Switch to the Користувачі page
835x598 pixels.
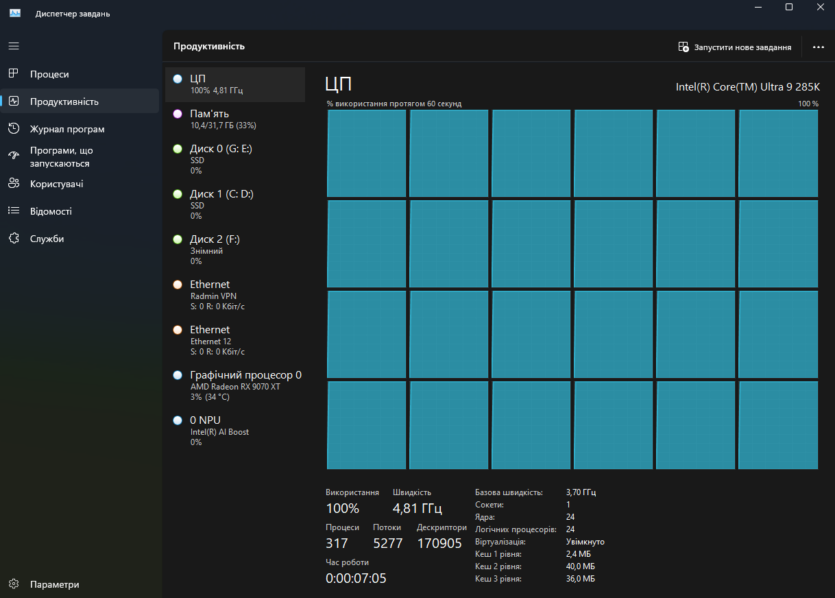pyautogui.click(x=80, y=184)
